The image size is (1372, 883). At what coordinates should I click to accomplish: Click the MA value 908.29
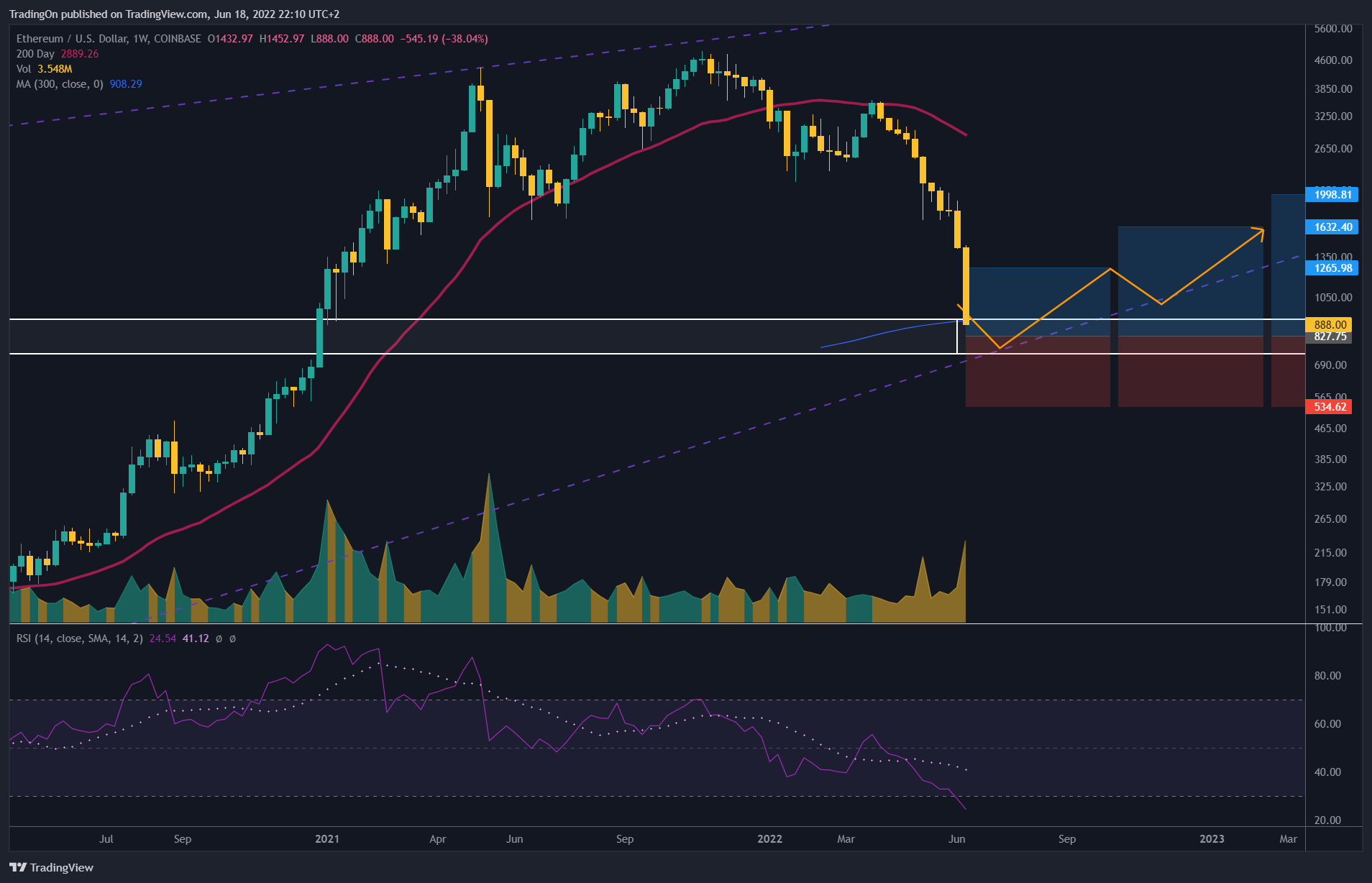coord(126,84)
